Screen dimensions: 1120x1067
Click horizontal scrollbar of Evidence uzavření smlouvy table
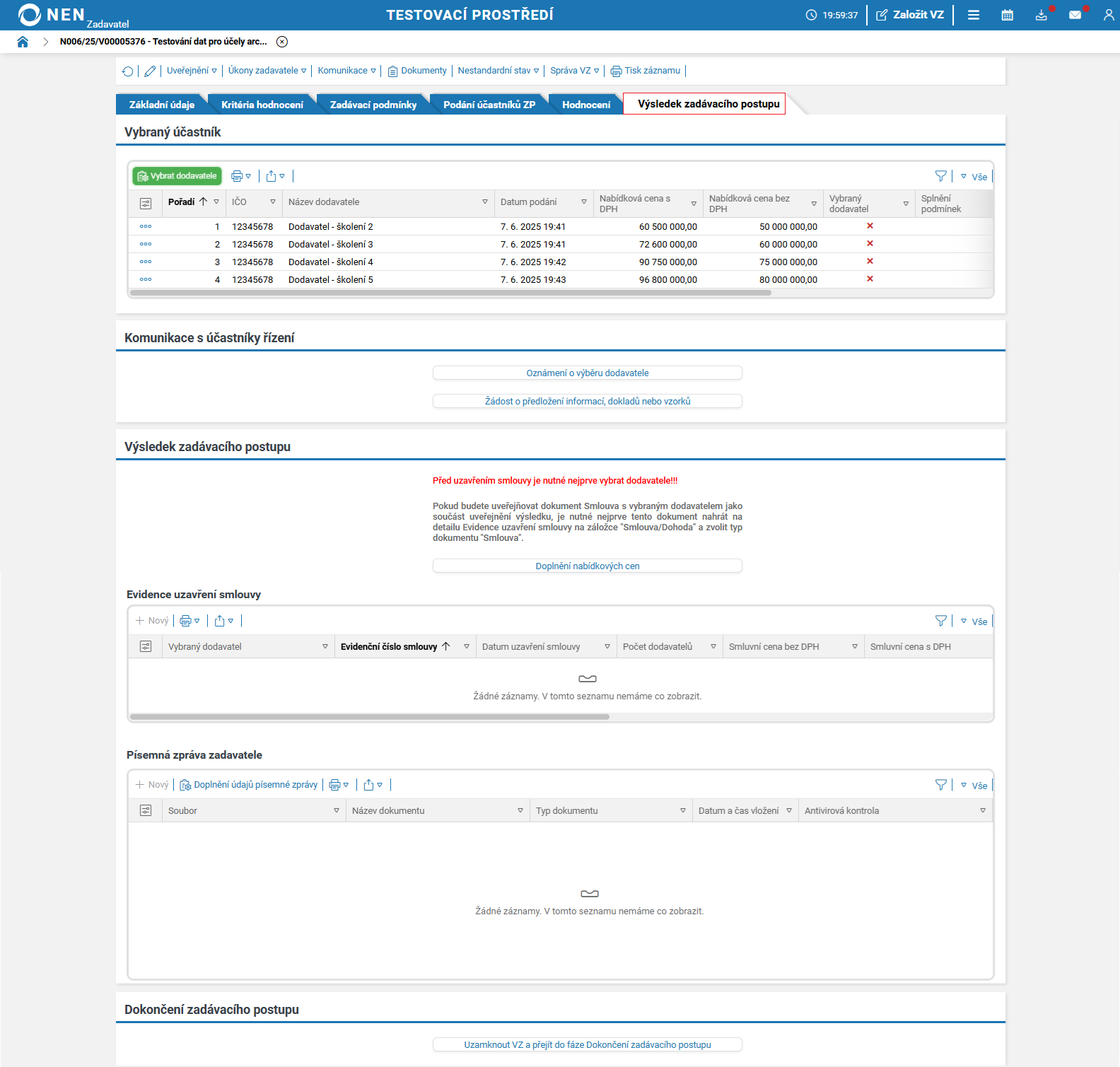[x=370, y=717]
